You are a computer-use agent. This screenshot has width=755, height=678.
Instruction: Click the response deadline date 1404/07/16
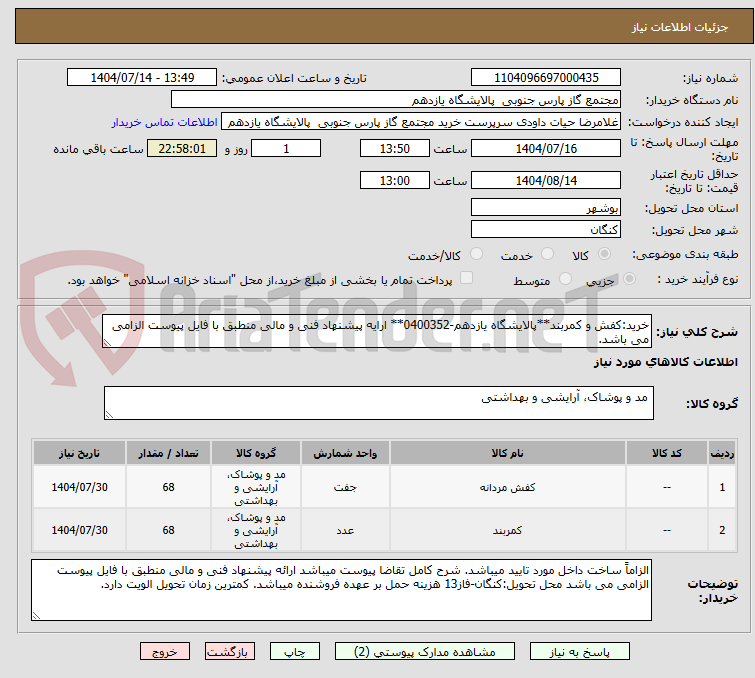click(546, 148)
